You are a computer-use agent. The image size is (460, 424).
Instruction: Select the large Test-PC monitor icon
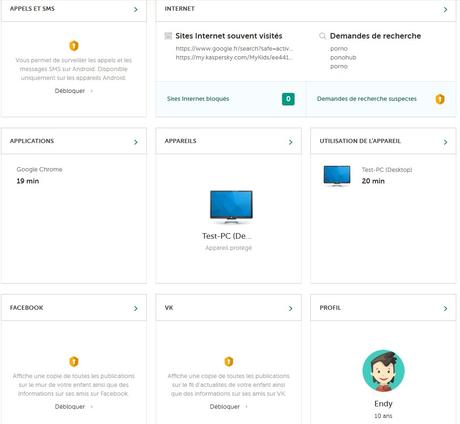(x=231, y=207)
